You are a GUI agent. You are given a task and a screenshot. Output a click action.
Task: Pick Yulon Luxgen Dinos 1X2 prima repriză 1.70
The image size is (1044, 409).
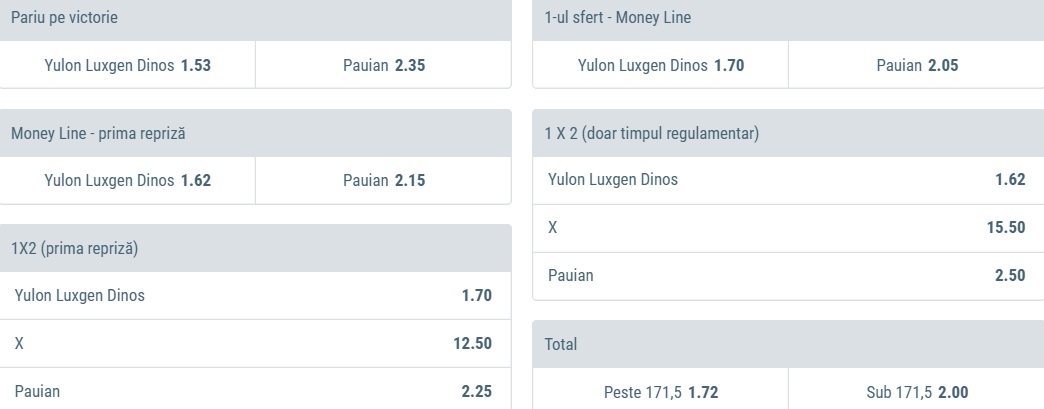(x=255, y=295)
